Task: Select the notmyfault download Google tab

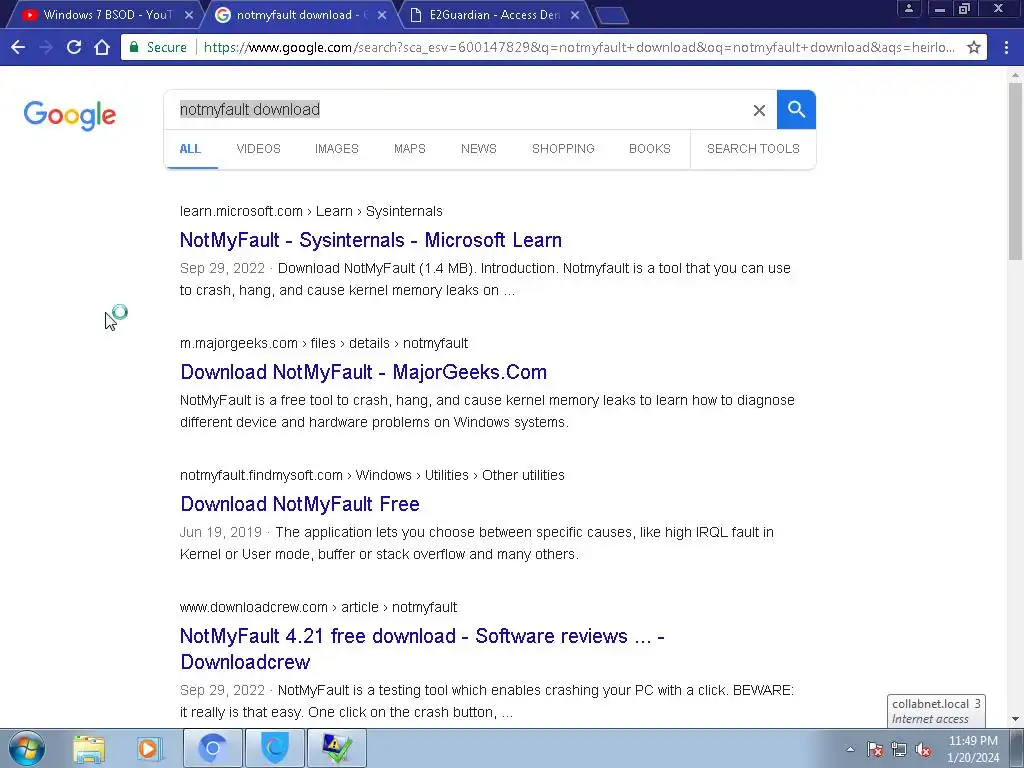Action: point(297,15)
